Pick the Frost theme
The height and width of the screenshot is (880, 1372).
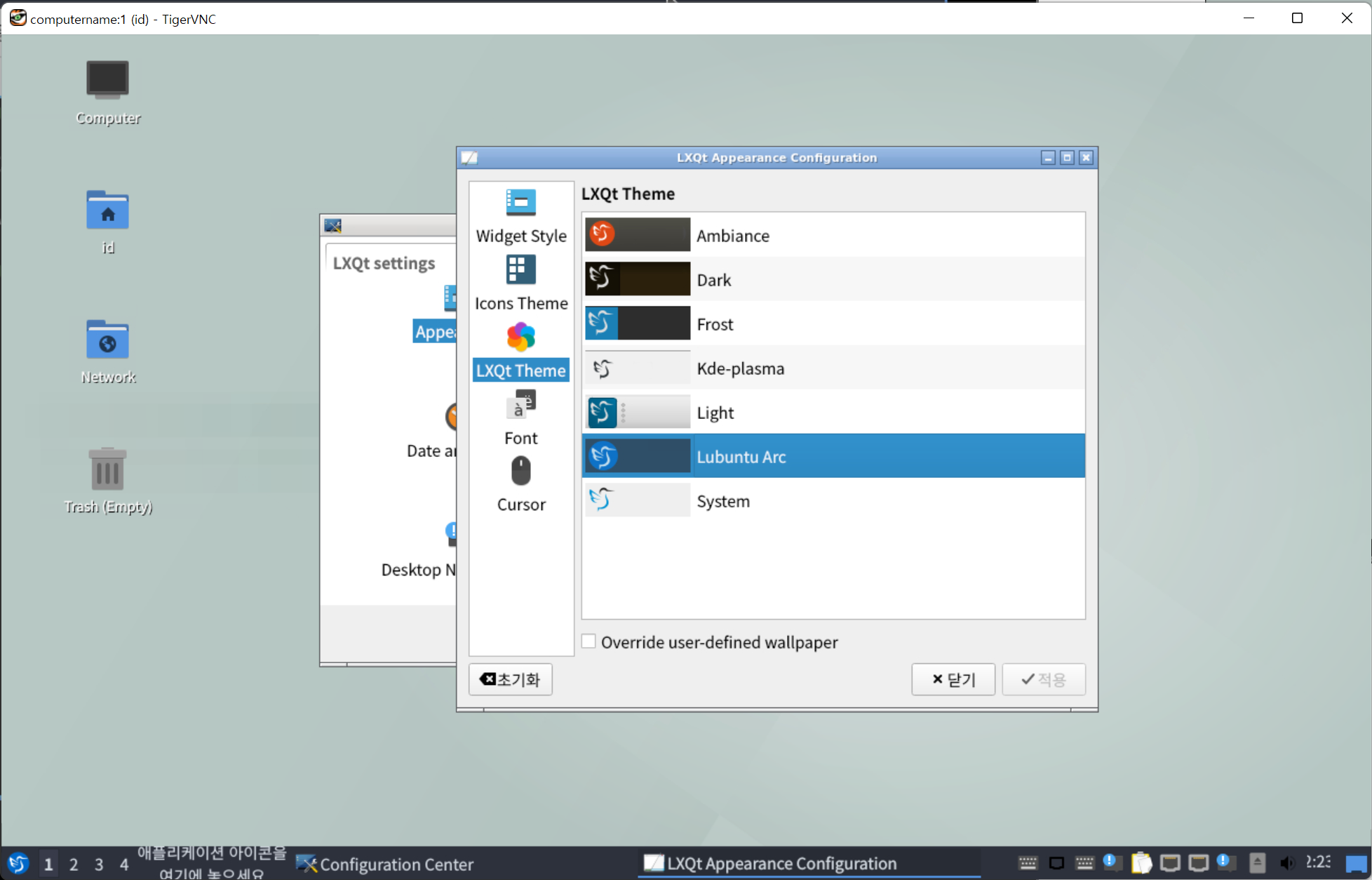(x=833, y=324)
